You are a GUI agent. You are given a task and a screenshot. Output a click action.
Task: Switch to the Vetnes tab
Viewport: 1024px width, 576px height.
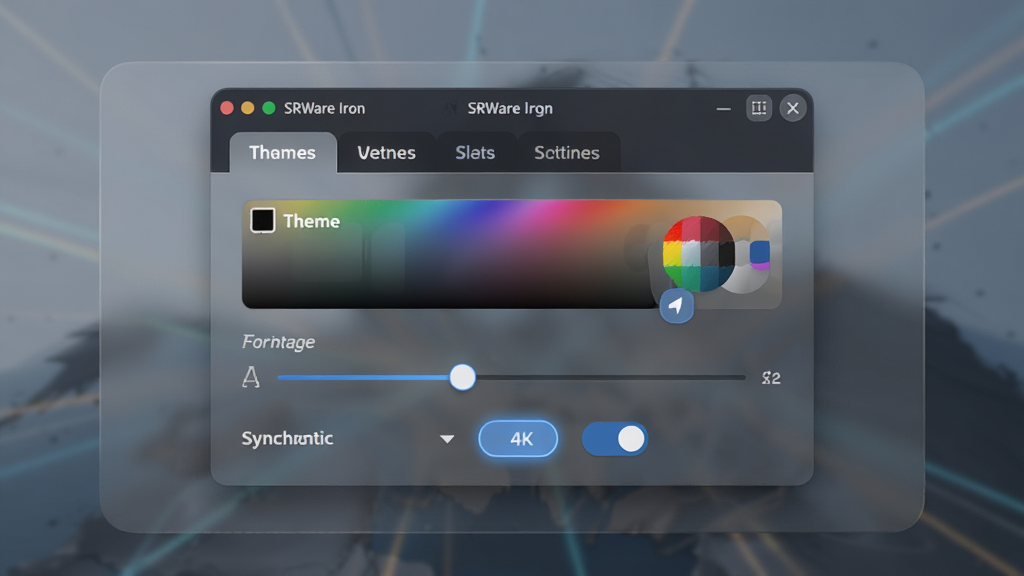386,153
